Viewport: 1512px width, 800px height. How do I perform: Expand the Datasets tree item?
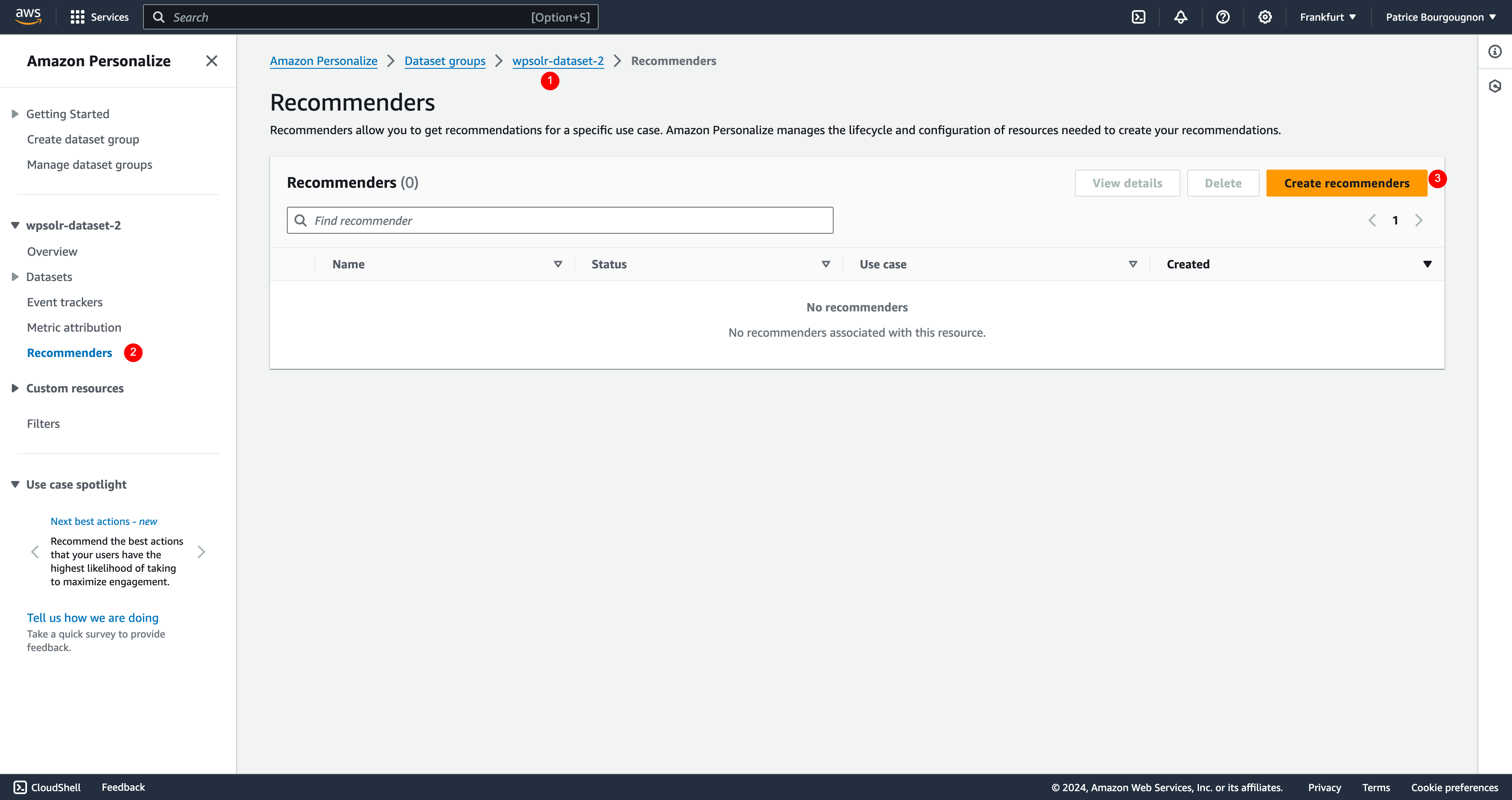[x=15, y=277]
